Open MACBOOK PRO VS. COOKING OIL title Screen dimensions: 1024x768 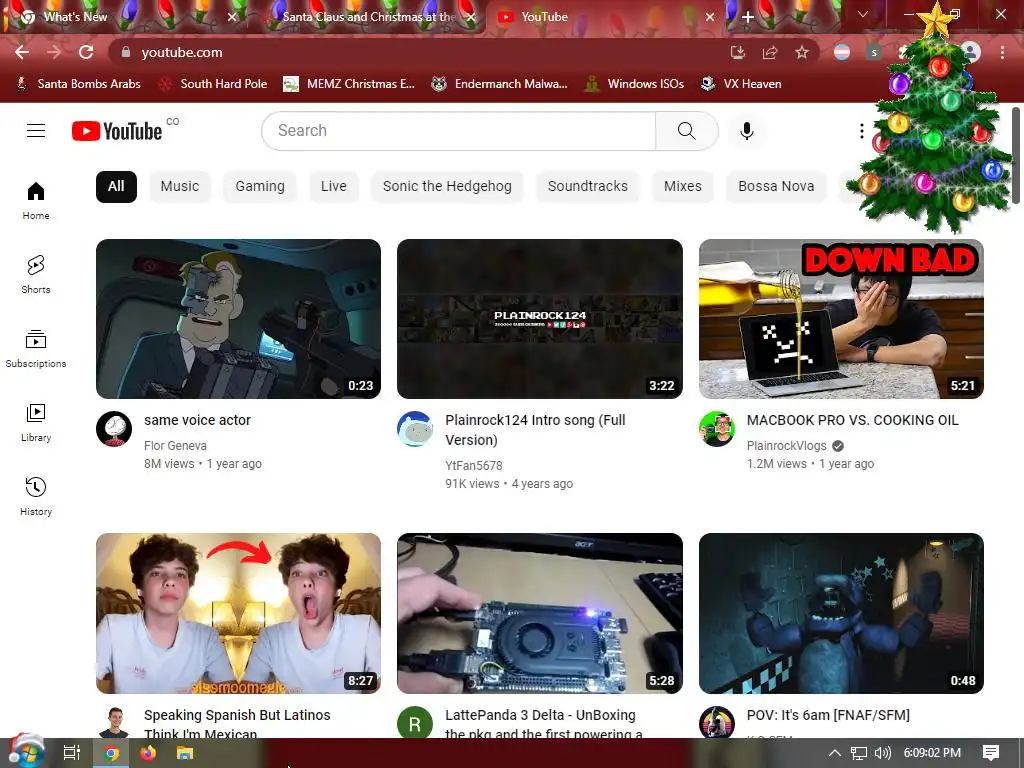point(852,420)
